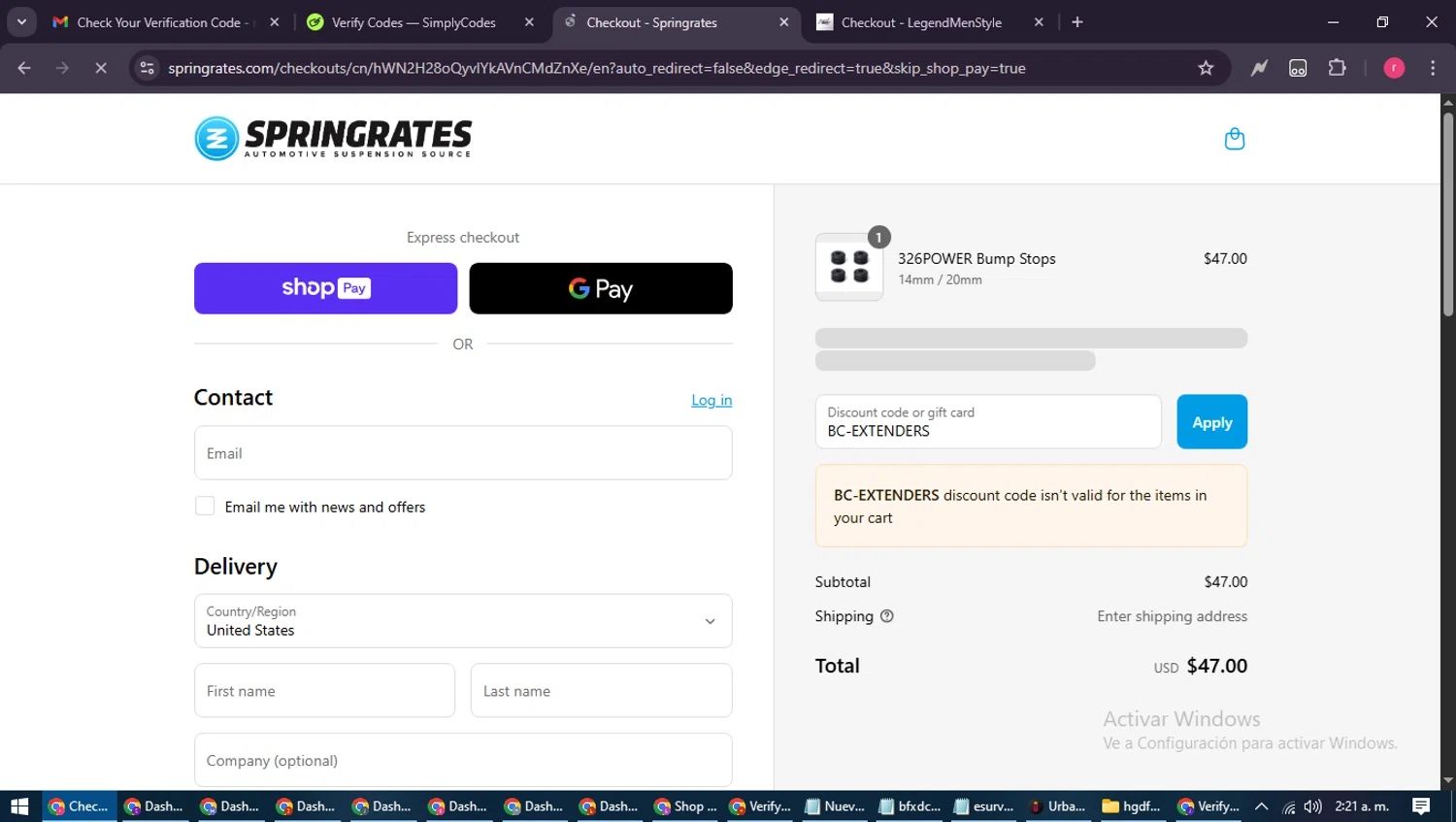Viewport: 1456px width, 822px height.
Task: Open the tab search dropdown arrow
Action: click(21, 22)
